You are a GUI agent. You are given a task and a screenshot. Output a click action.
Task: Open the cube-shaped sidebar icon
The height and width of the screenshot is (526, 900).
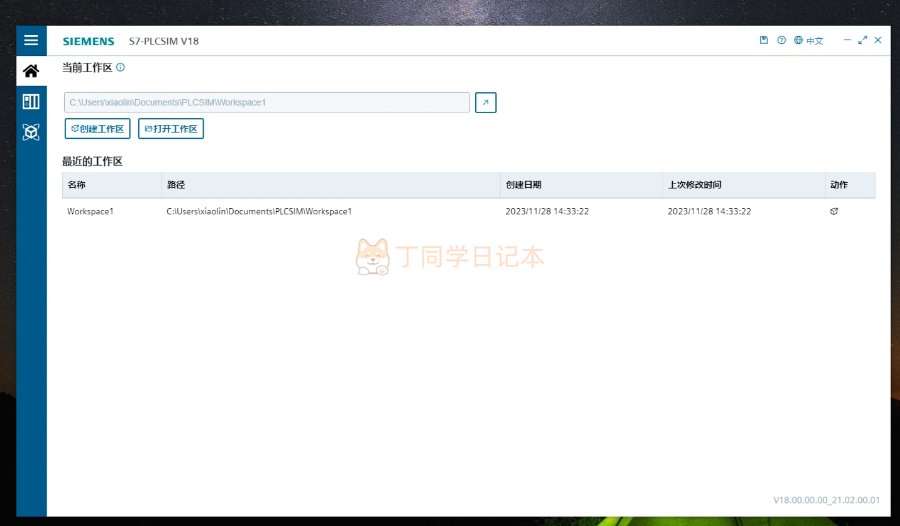[31, 132]
